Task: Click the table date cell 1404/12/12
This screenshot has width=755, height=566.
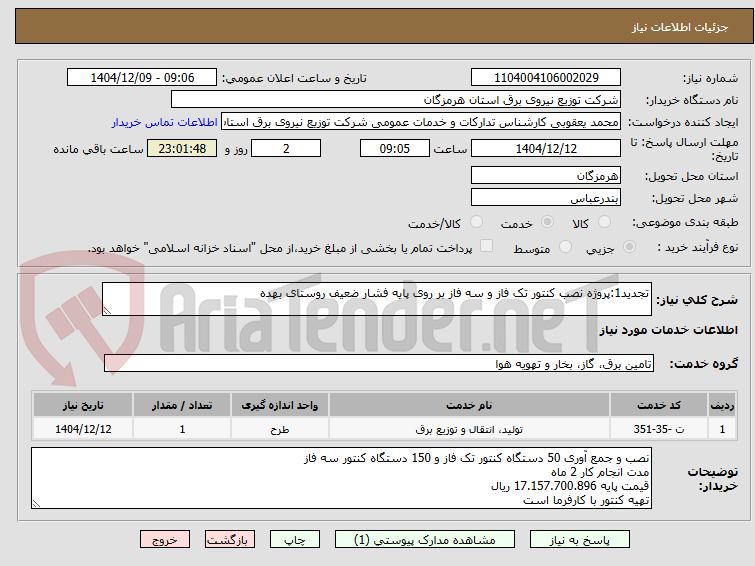Action: (83, 429)
